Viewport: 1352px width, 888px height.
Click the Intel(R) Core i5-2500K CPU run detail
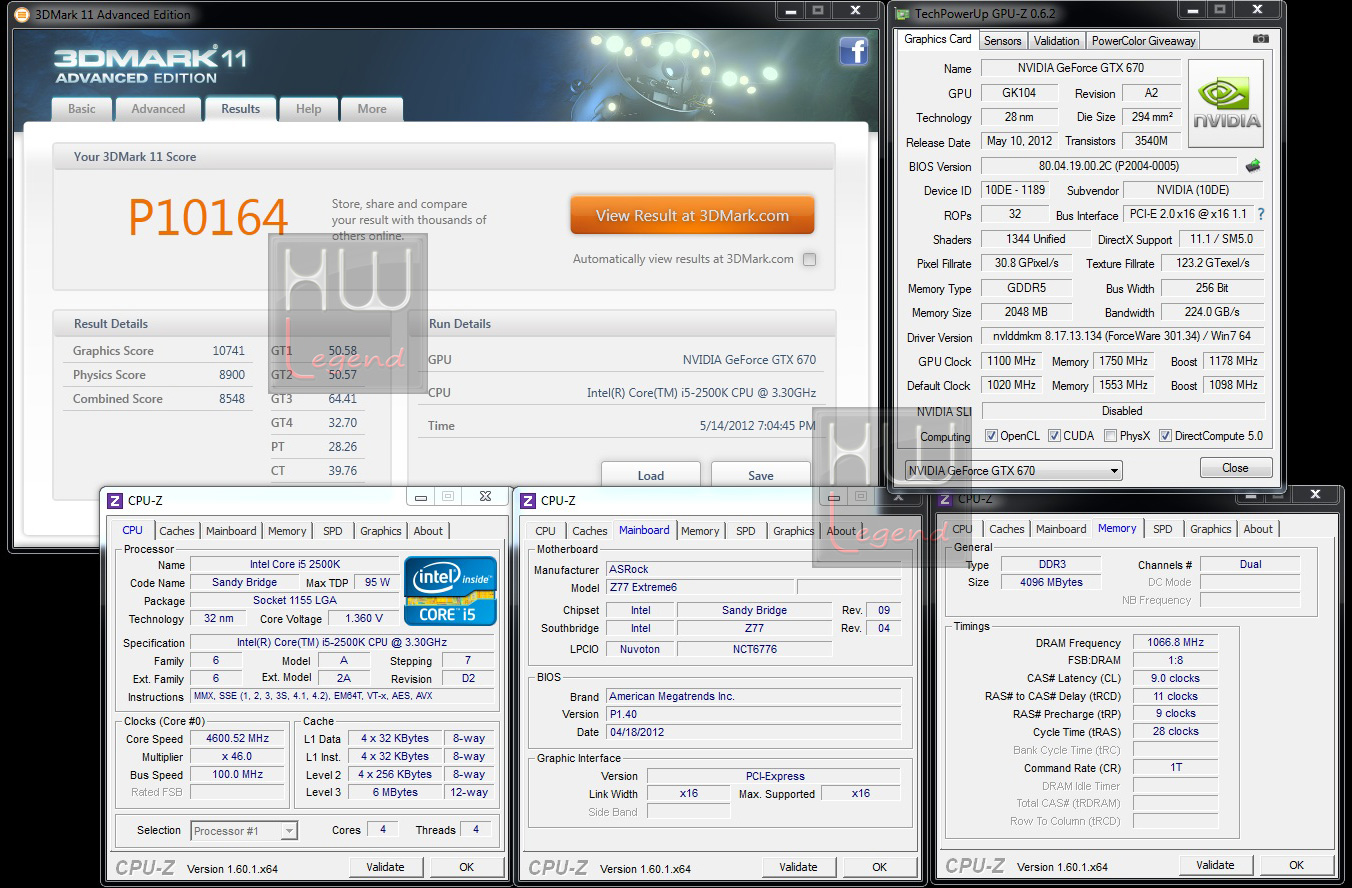(x=701, y=393)
